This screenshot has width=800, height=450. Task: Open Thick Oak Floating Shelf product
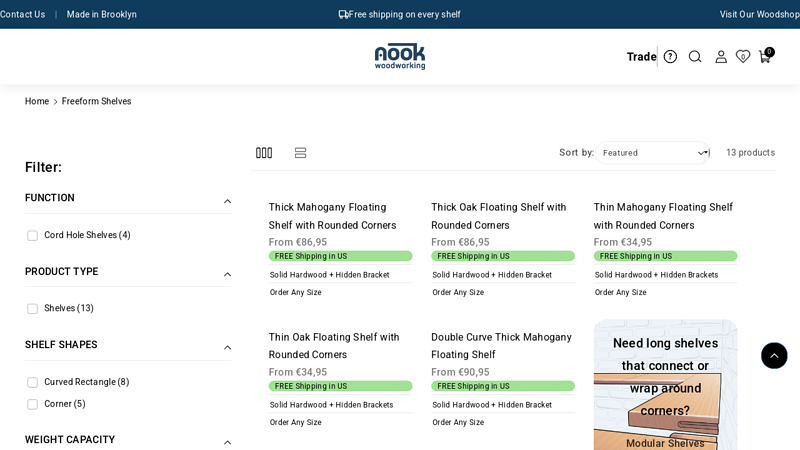[498, 216]
